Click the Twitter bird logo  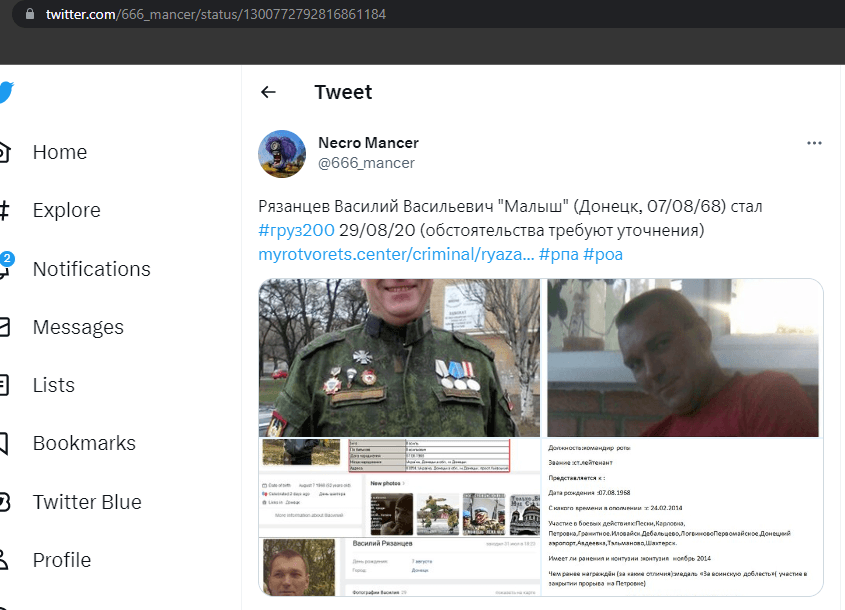(x=6, y=92)
